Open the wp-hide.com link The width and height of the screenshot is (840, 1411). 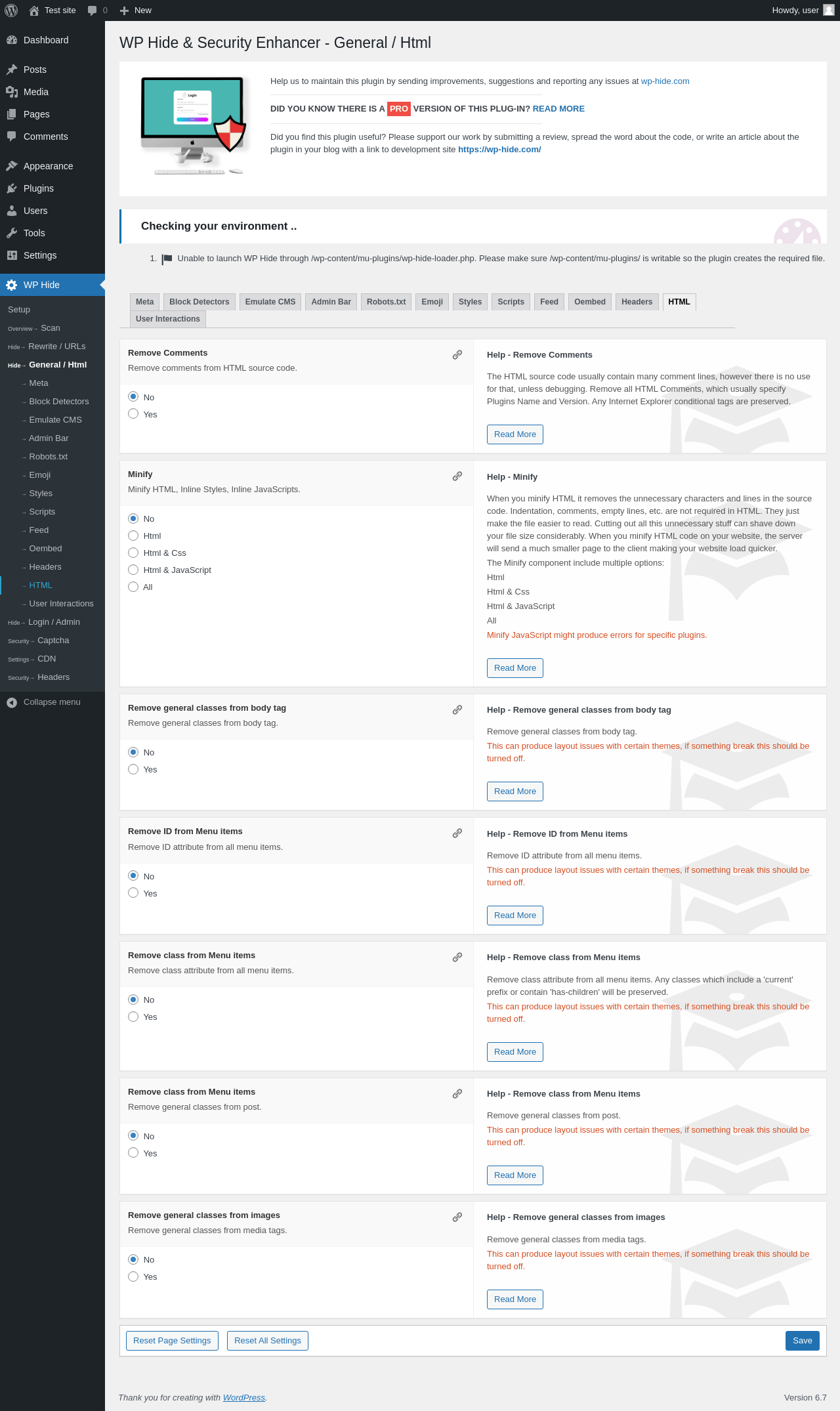pyautogui.click(x=665, y=81)
